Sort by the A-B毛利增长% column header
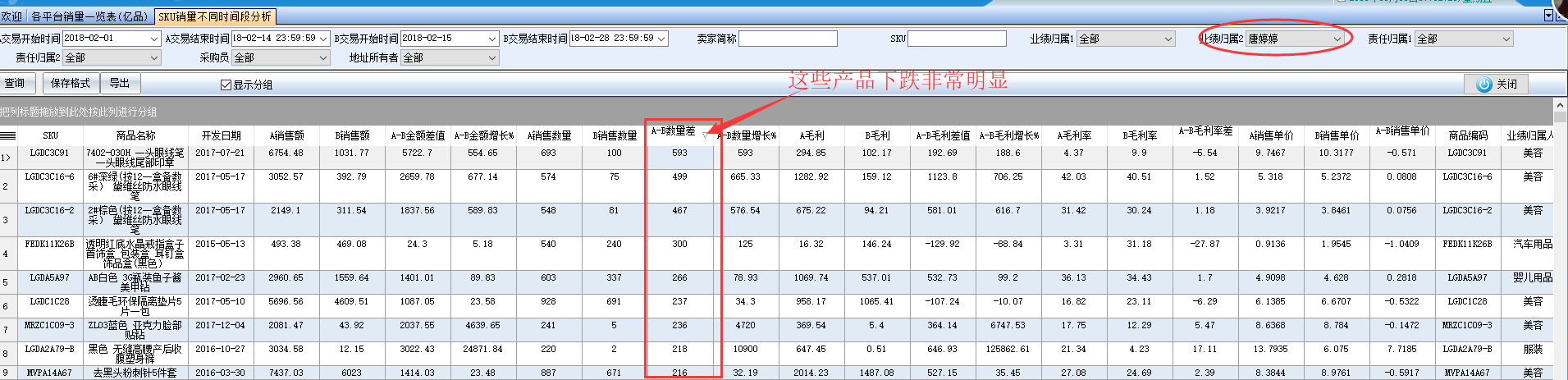Viewport: 1568px width, 380px height. (1008, 135)
